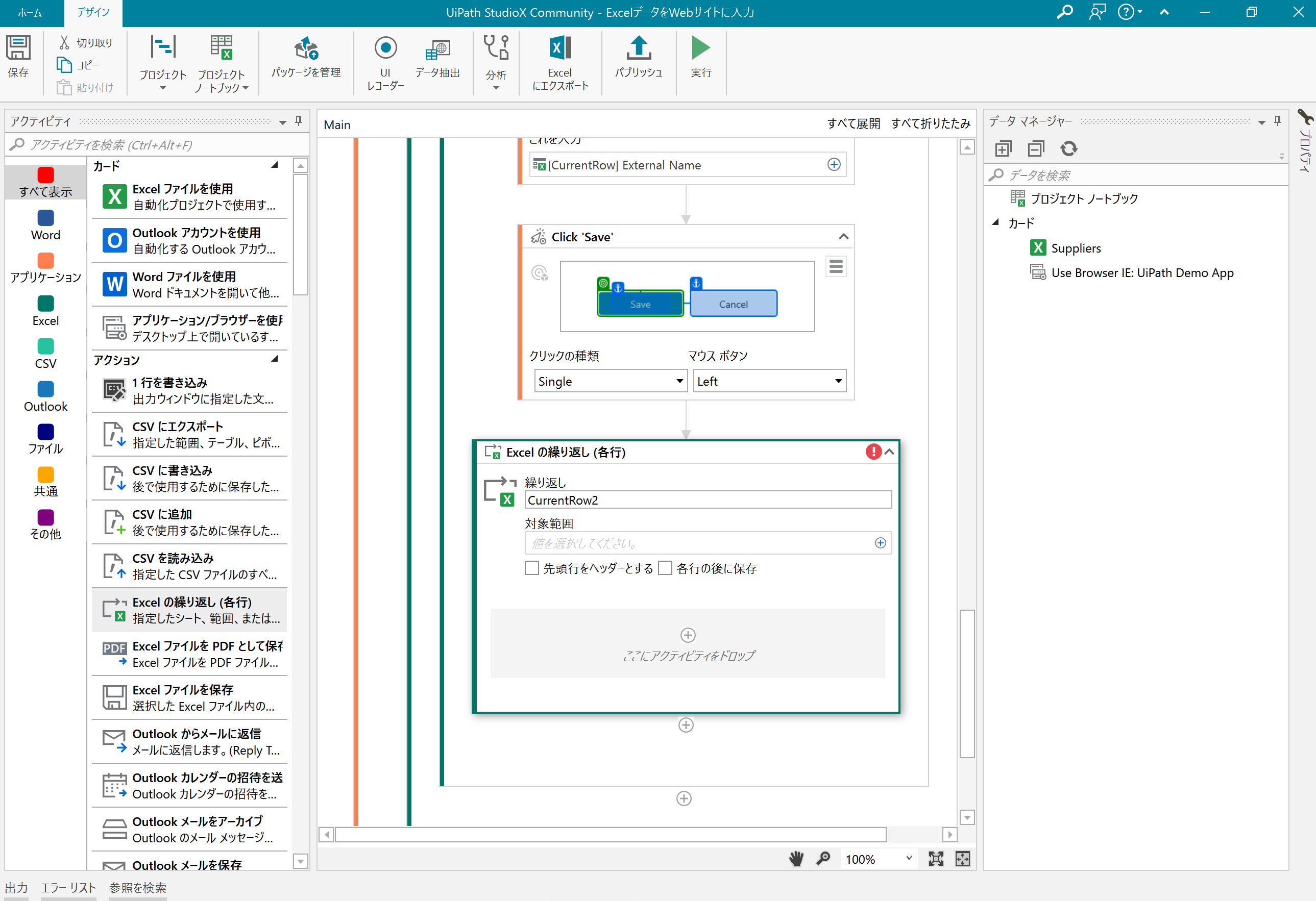Filter activities by CSV category
This screenshot has width=1316, height=901.
(x=45, y=353)
